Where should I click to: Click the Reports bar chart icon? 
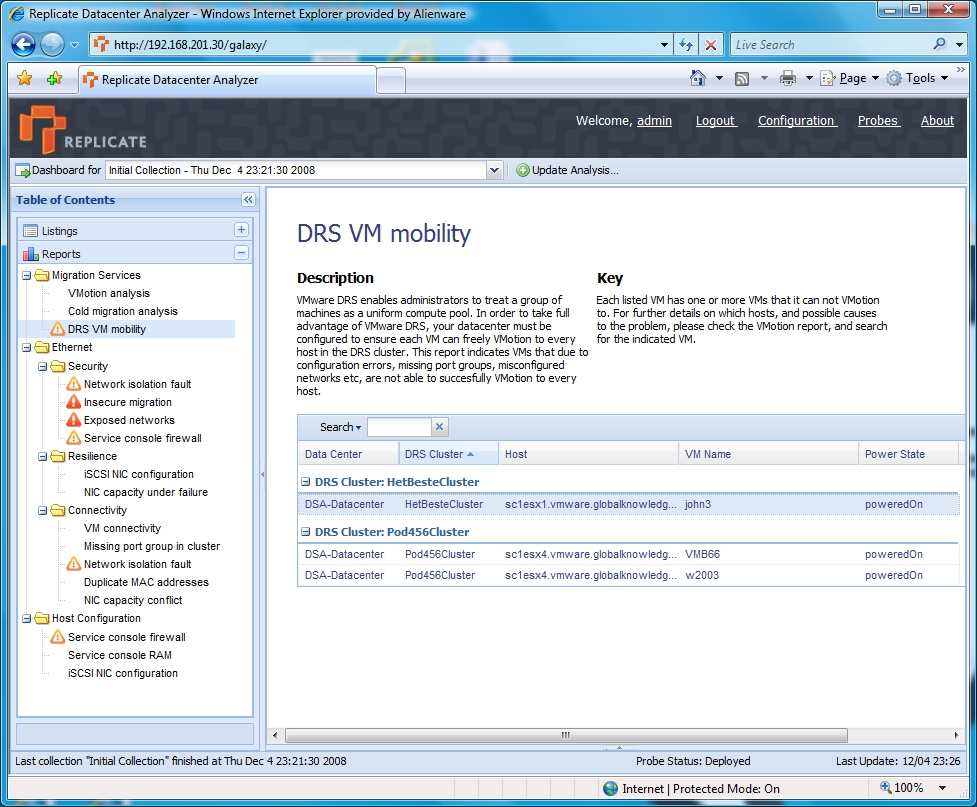click(x=31, y=254)
